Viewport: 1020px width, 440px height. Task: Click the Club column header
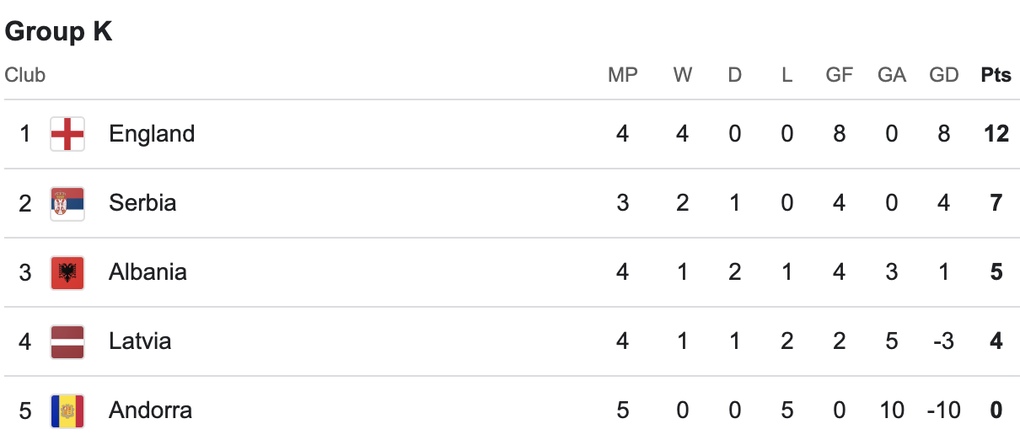25,76
